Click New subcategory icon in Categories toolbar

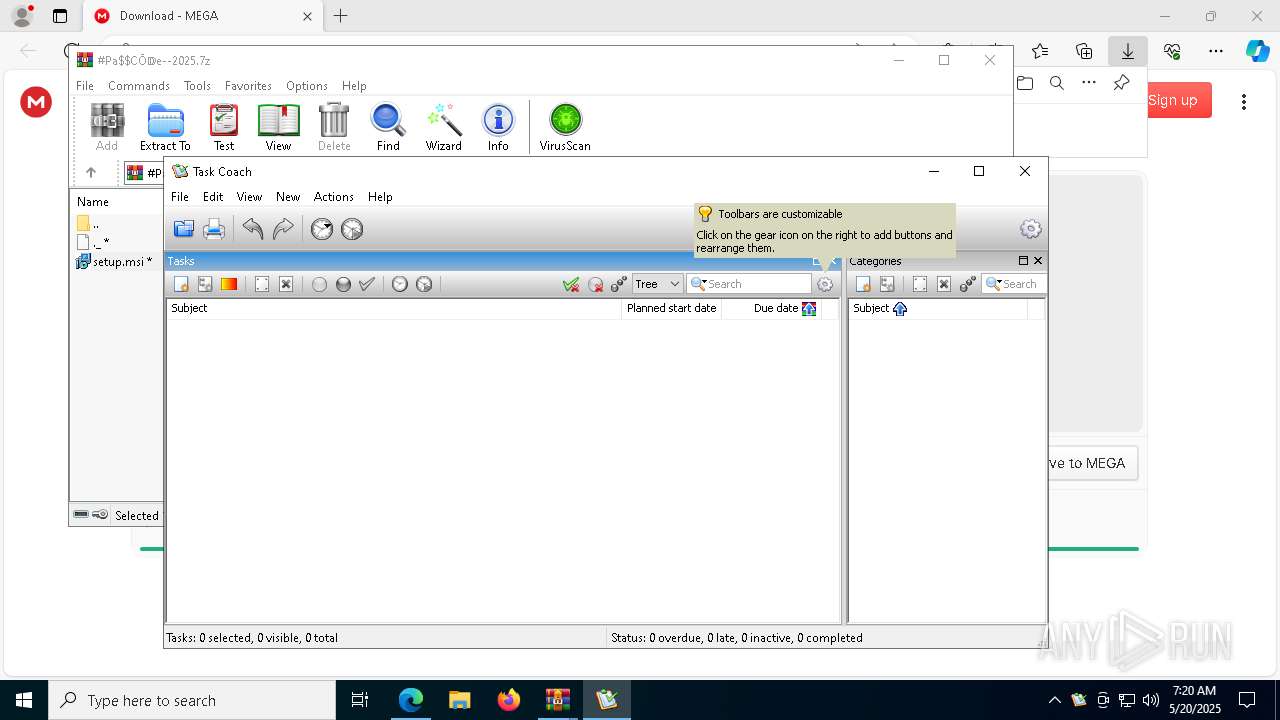[887, 284]
